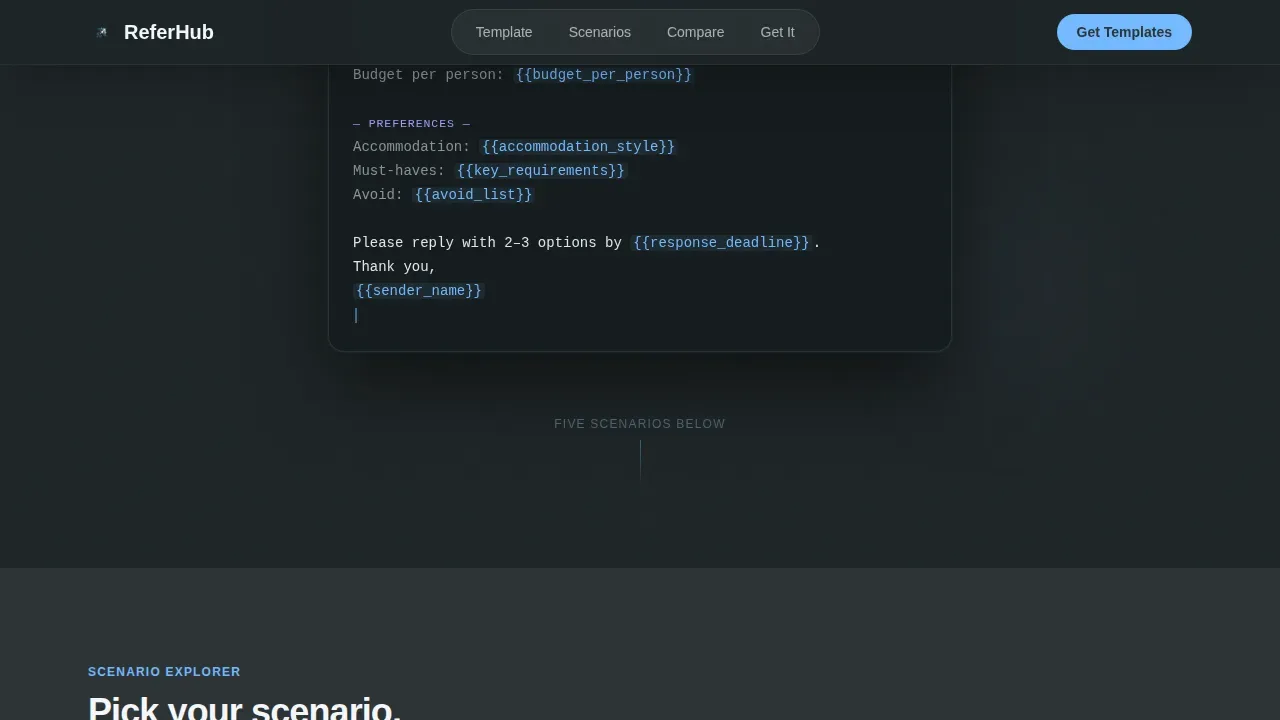Screen dimensions: 1280x720
Task: Click the scroll indicator line below label
Action: tap(640, 459)
